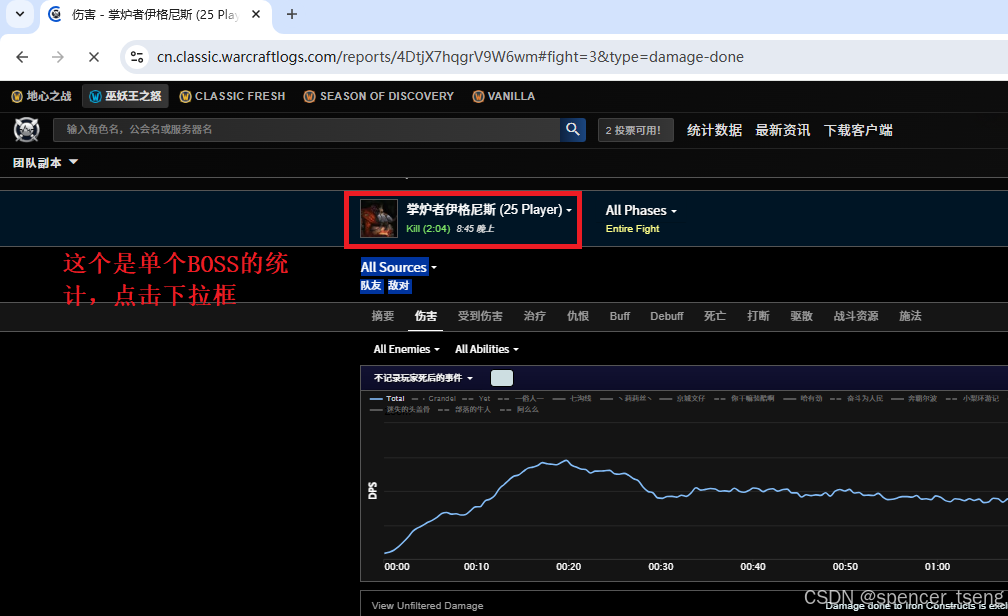Screen dimensions: 1008x616
Task: Switch to the 驱散 tab
Action: coord(802,316)
